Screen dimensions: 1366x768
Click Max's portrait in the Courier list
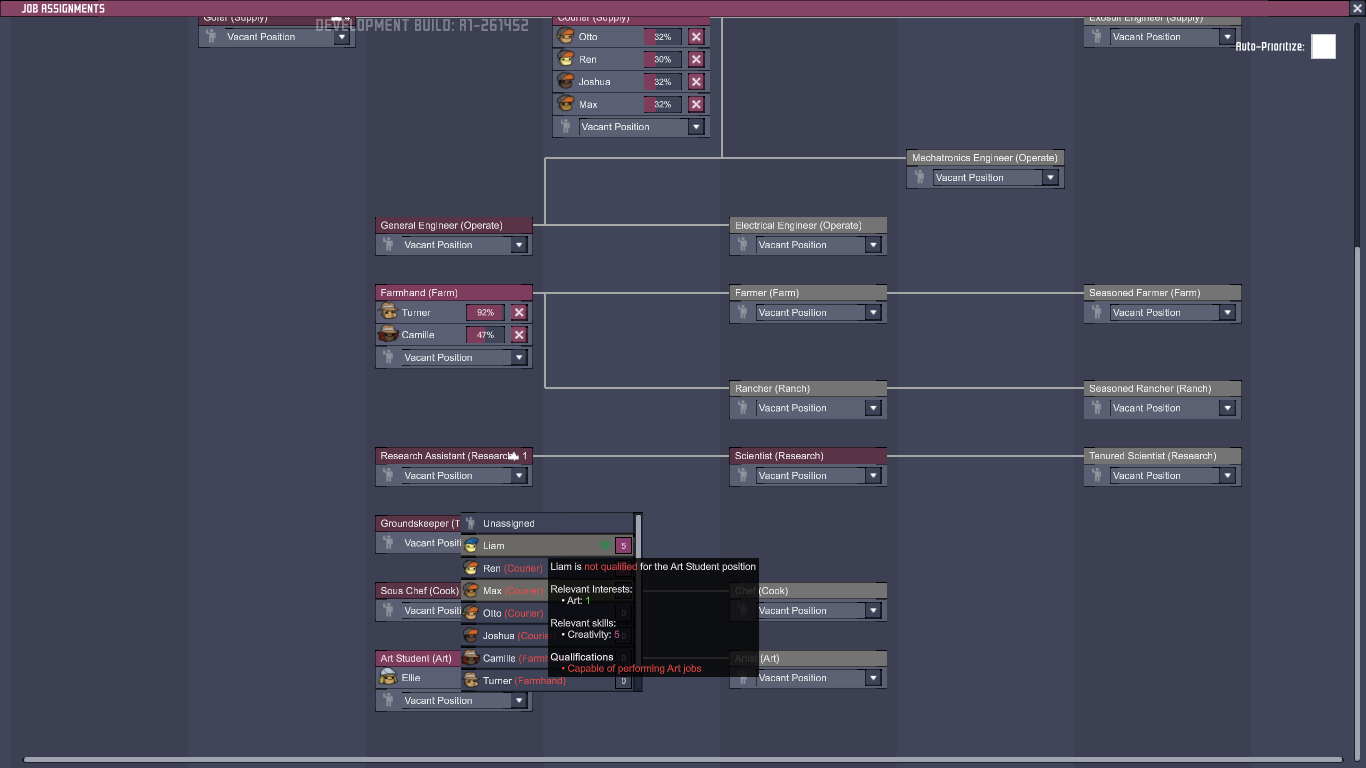(x=566, y=104)
